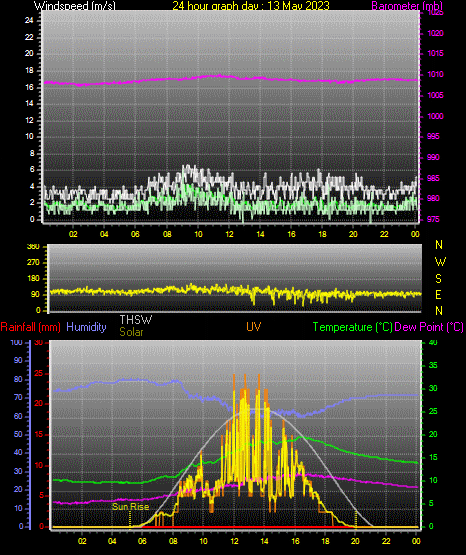The height and width of the screenshot is (555, 466).
Task: Click the 'Rainfall (mm)' legend label
Action: click(30, 327)
